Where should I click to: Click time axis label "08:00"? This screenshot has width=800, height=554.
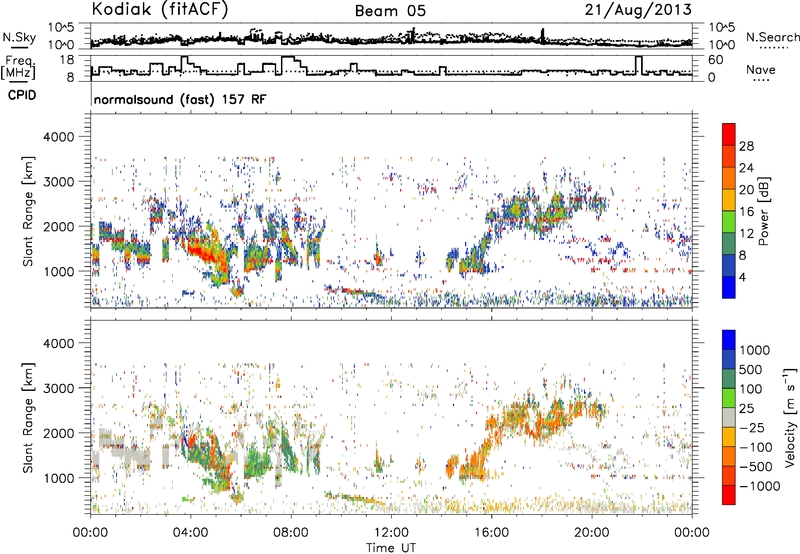click(x=291, y=533)
